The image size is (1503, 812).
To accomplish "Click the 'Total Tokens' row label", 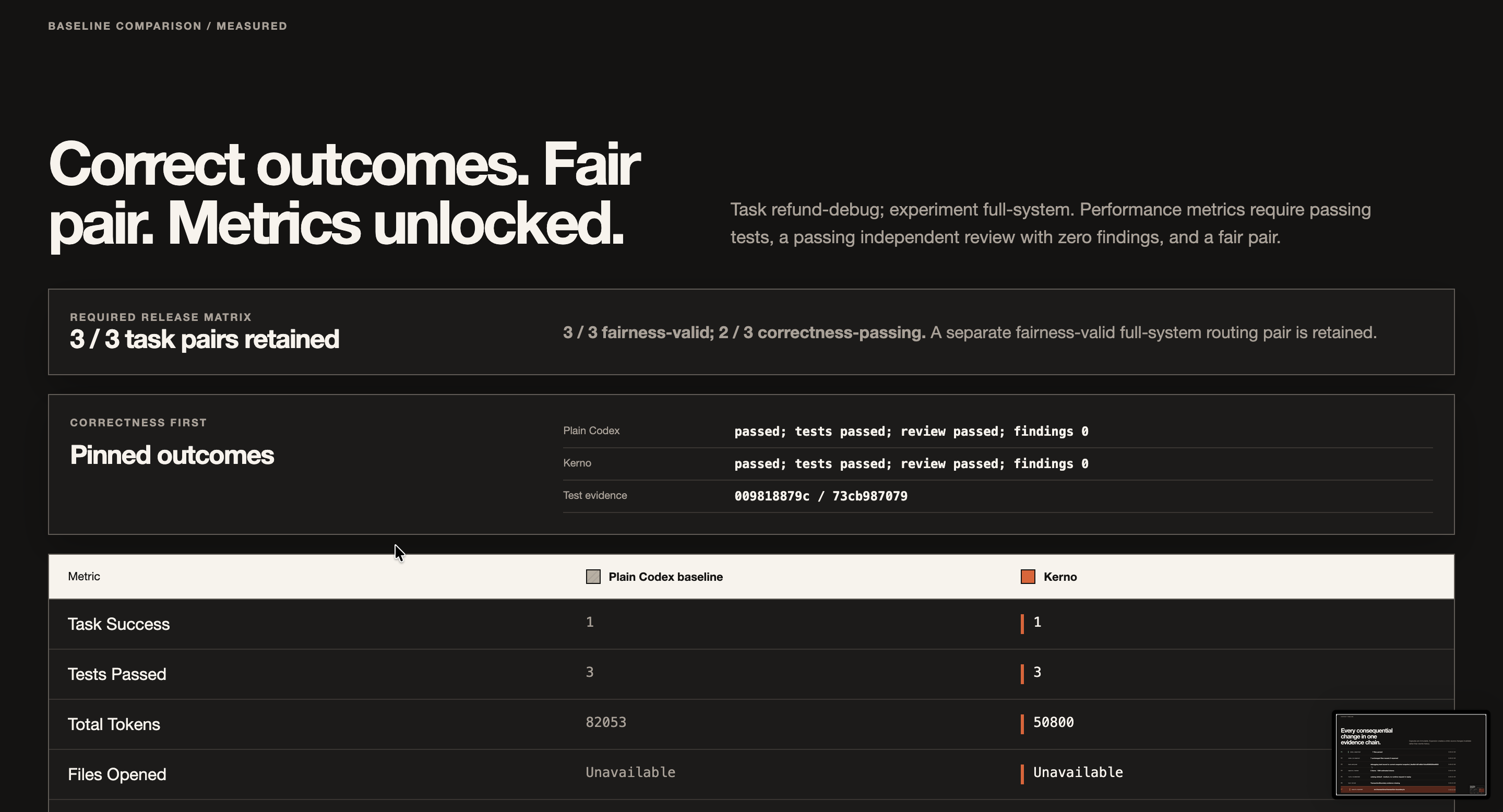I will [114, 724].
